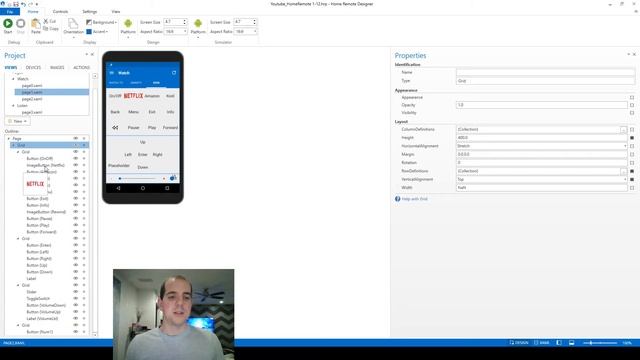The width and height of the screenshot is (640, 360).
Task: Open the Help with Grid link
Action: point(415,199)
